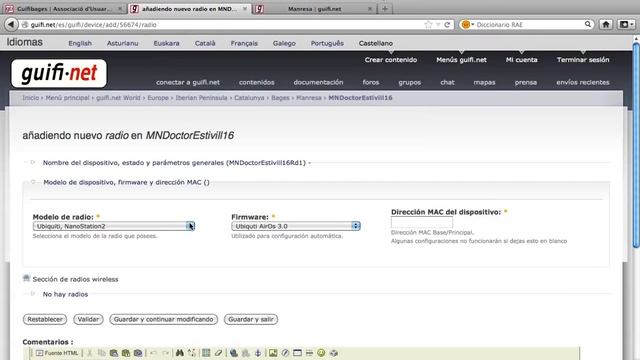Click the search magnifier in Diccionario RAE box
Image resolution: width=640 pixels, height=360 pixels.
[588, 24]
